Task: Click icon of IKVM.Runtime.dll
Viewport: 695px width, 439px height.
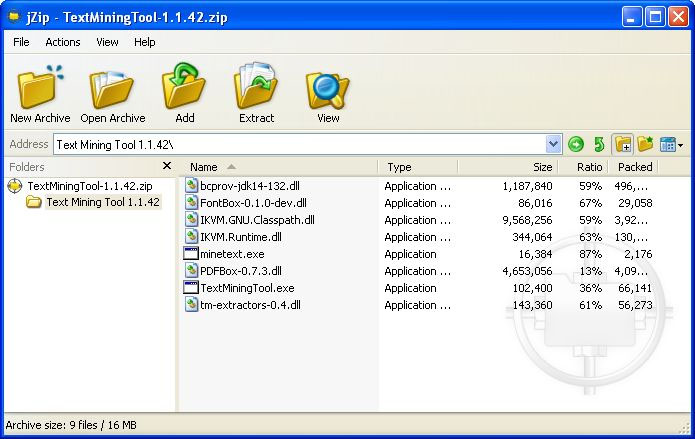Action: 191,236
